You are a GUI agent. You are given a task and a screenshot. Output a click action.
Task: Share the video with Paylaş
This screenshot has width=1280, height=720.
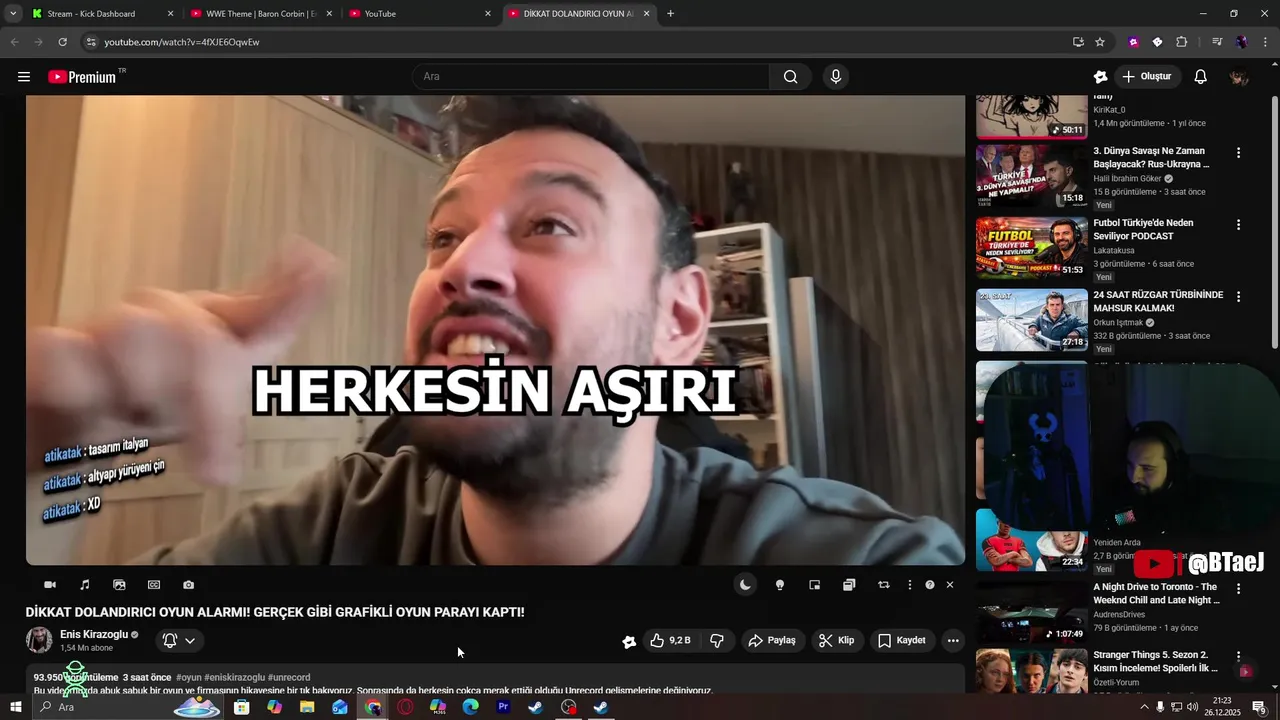click(x=772, y=640)
